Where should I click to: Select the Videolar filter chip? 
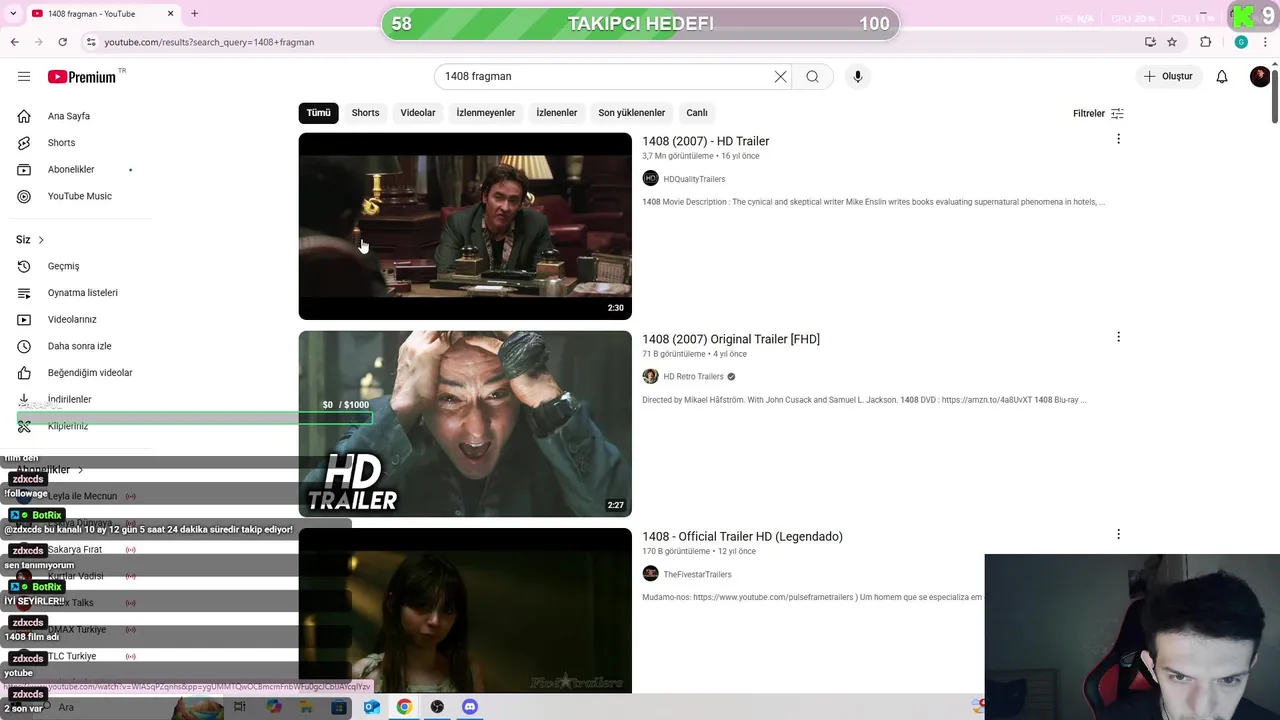tap(418, 113)
